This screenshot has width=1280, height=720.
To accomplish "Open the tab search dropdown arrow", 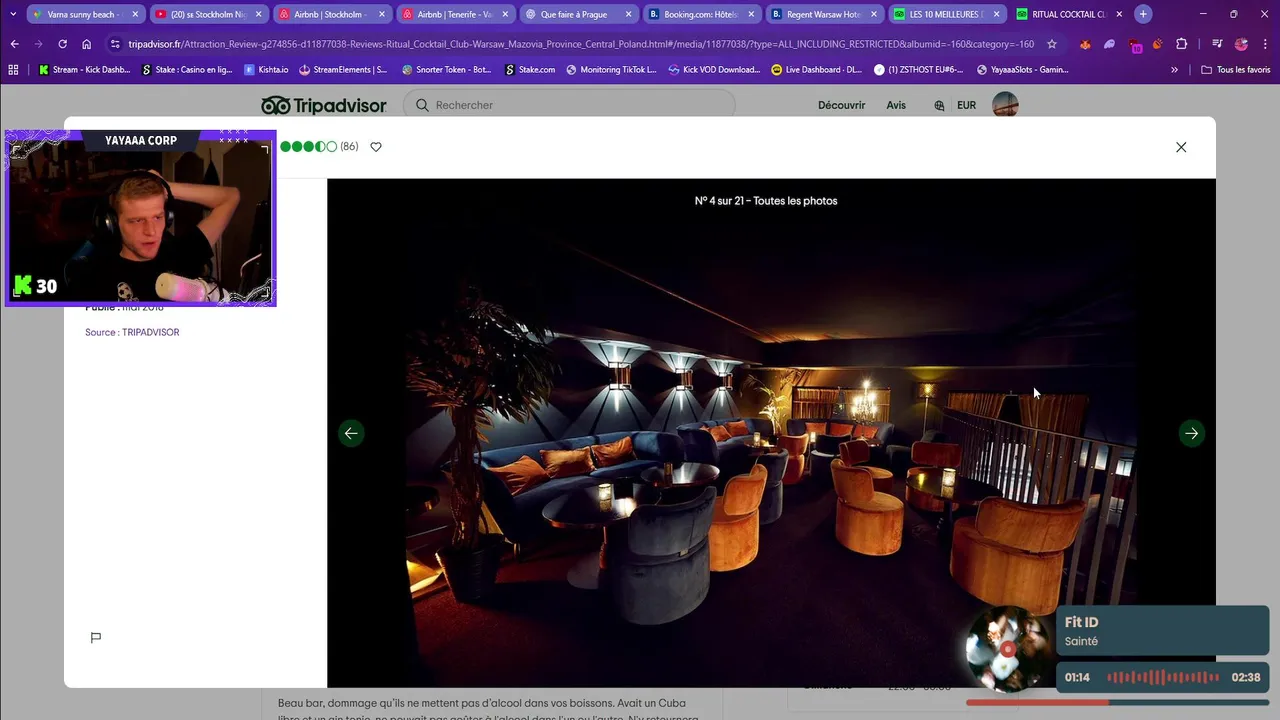I will 13,14.
